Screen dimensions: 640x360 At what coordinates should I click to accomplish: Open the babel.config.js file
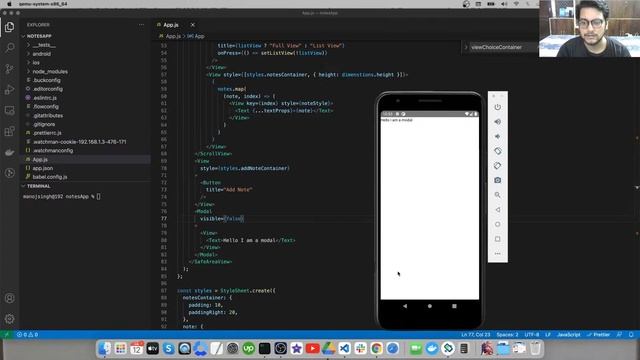(x=50, y=177)
